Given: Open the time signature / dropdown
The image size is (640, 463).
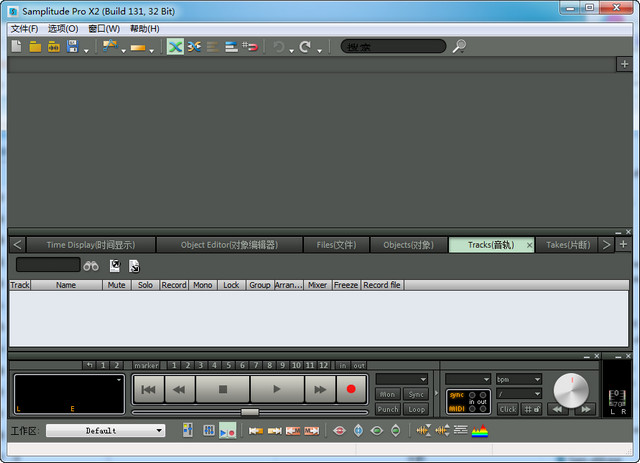Looking at the screenshot, I should (x=519, y=394).
